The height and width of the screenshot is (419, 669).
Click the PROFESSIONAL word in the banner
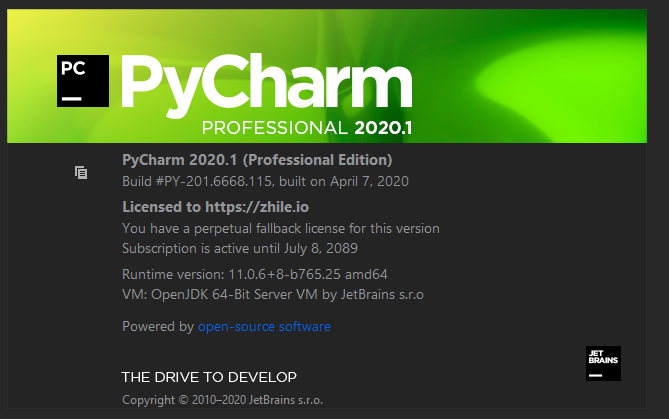pos(273,129)
